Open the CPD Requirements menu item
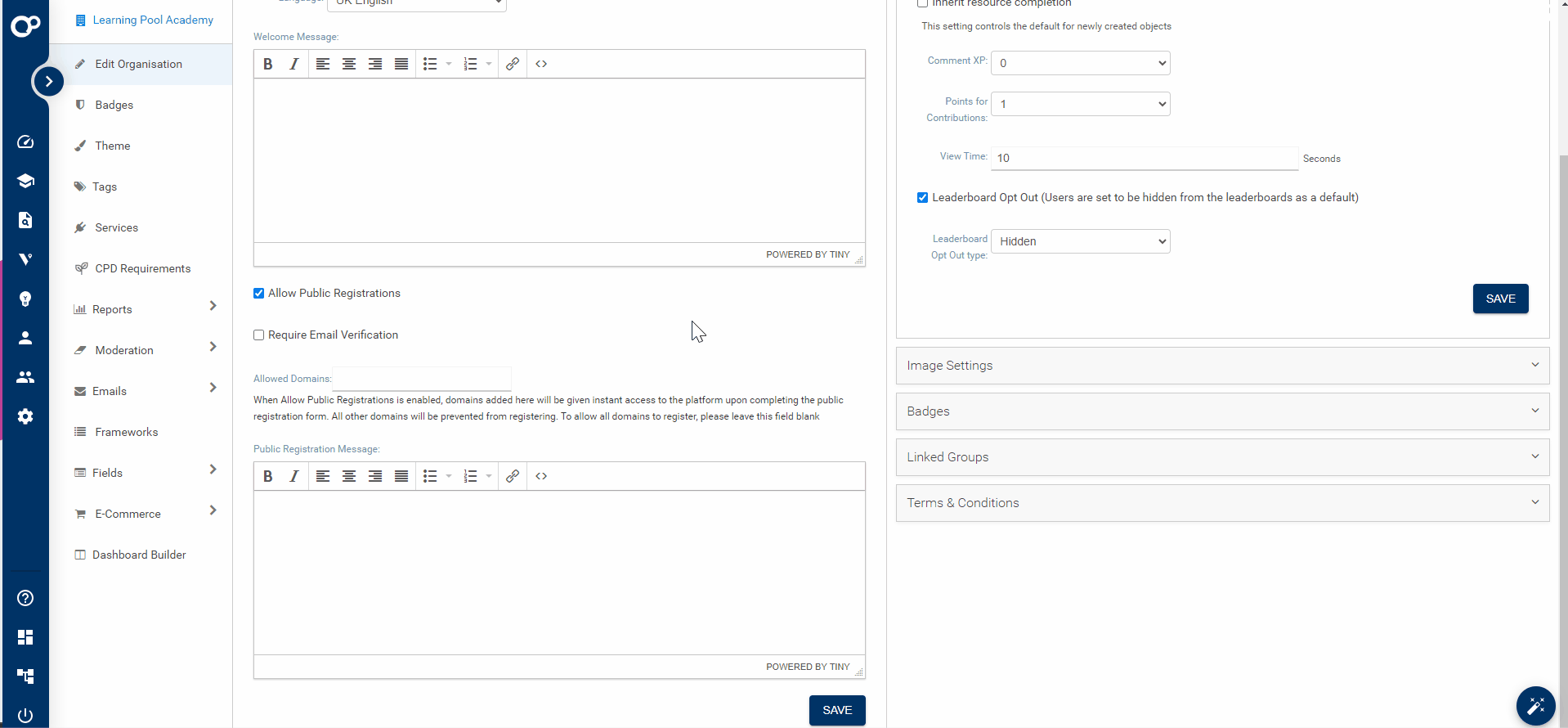 [142, 268]
